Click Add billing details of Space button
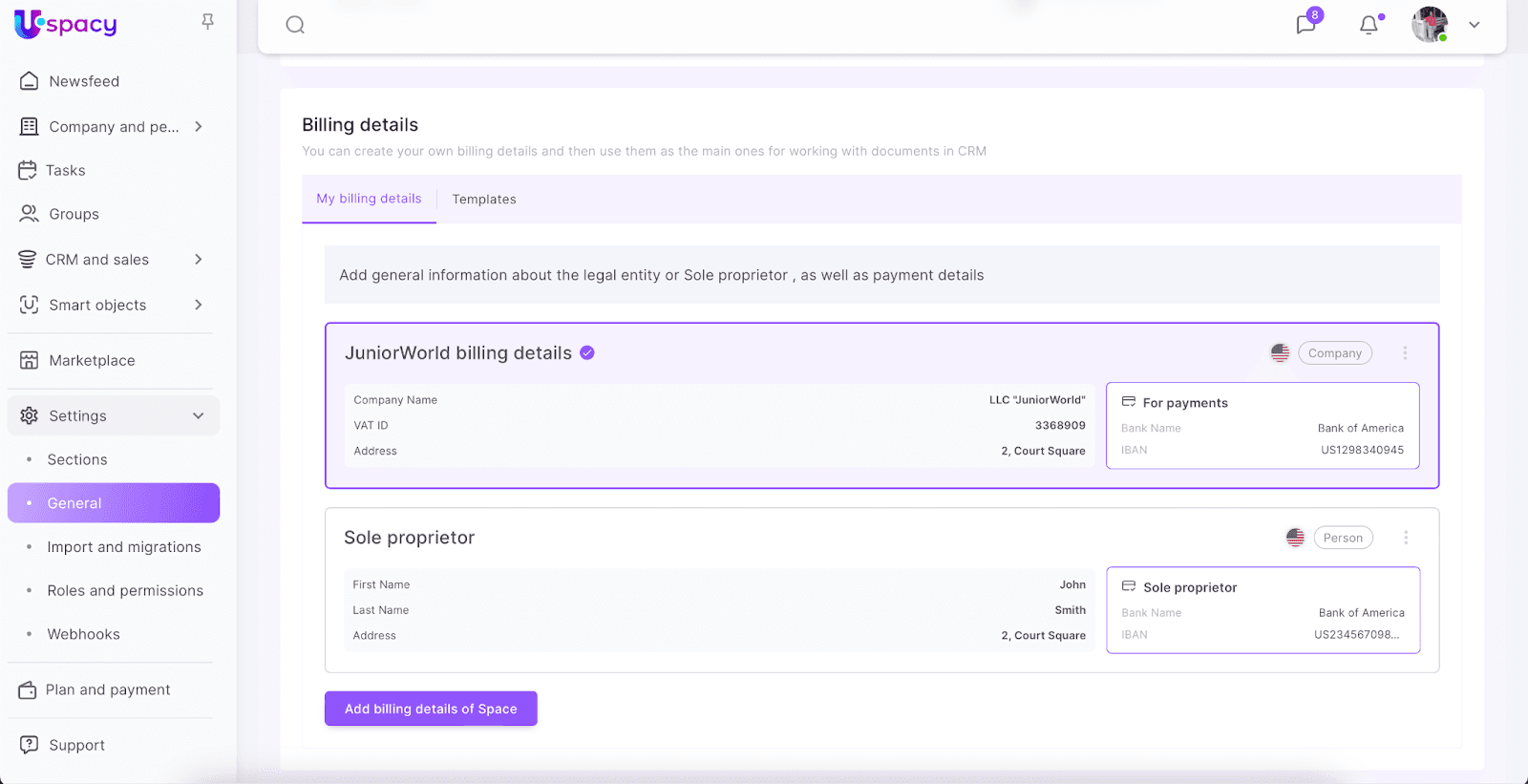Viewport: 1528px width, 784px height. (431, 709)
